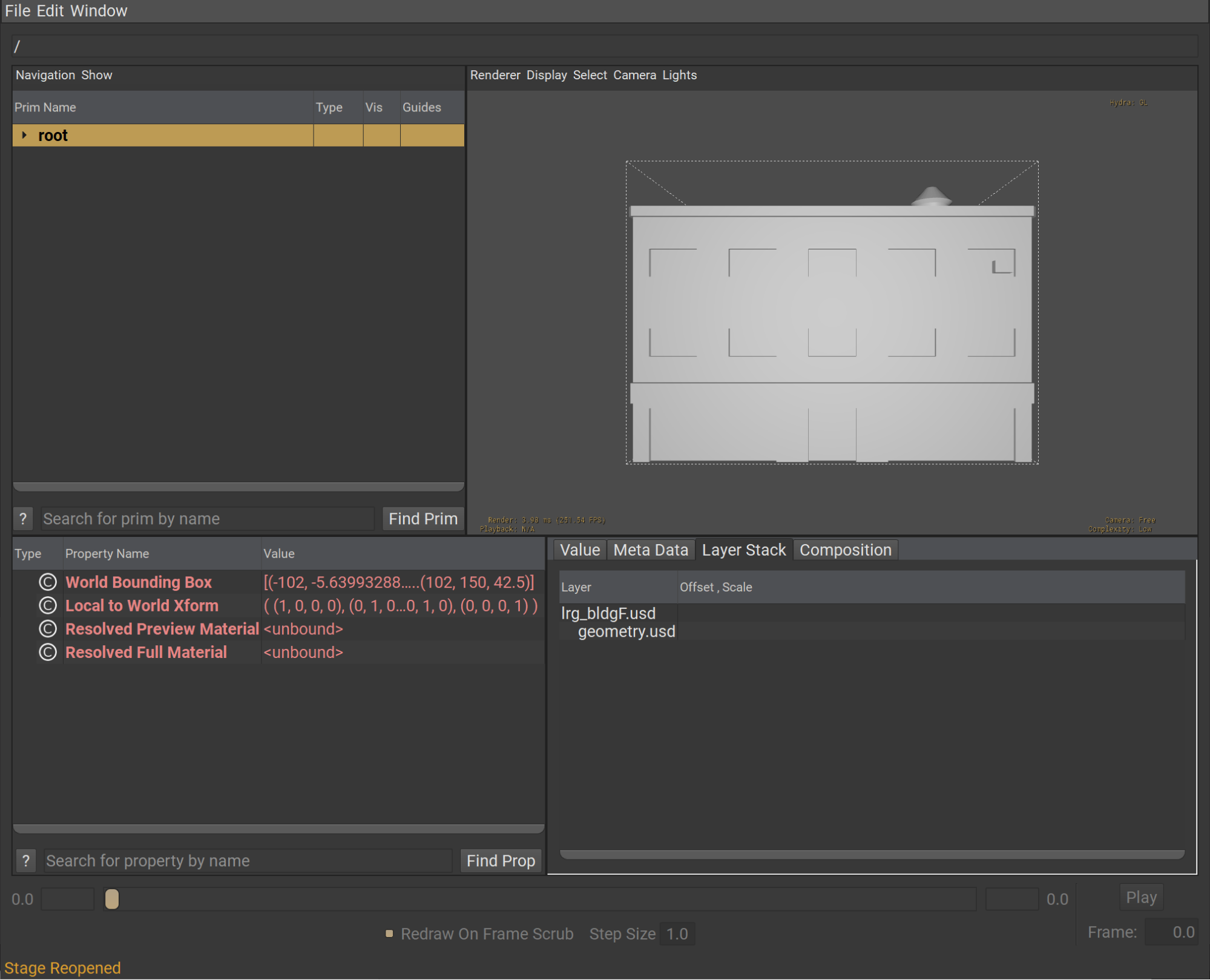
Task: Click the Play button
Action: tap(1141, 898)
